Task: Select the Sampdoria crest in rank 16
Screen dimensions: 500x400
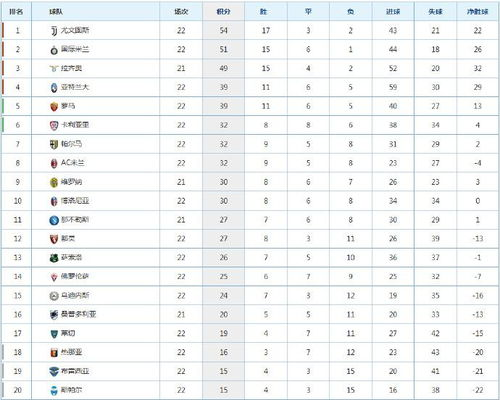Action: click(54, 315)
